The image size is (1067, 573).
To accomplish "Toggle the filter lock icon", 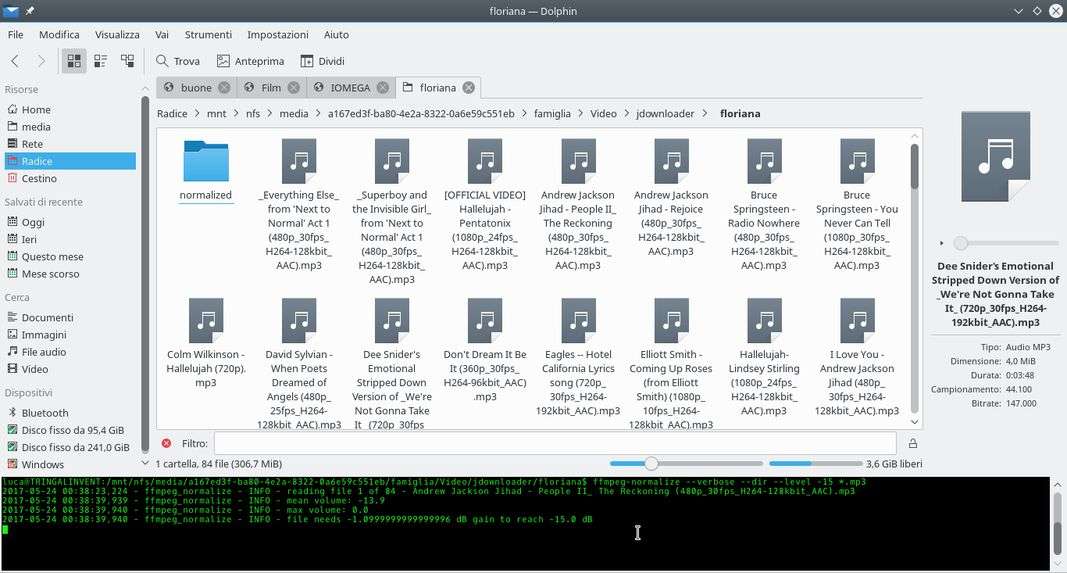I will 912,443.
